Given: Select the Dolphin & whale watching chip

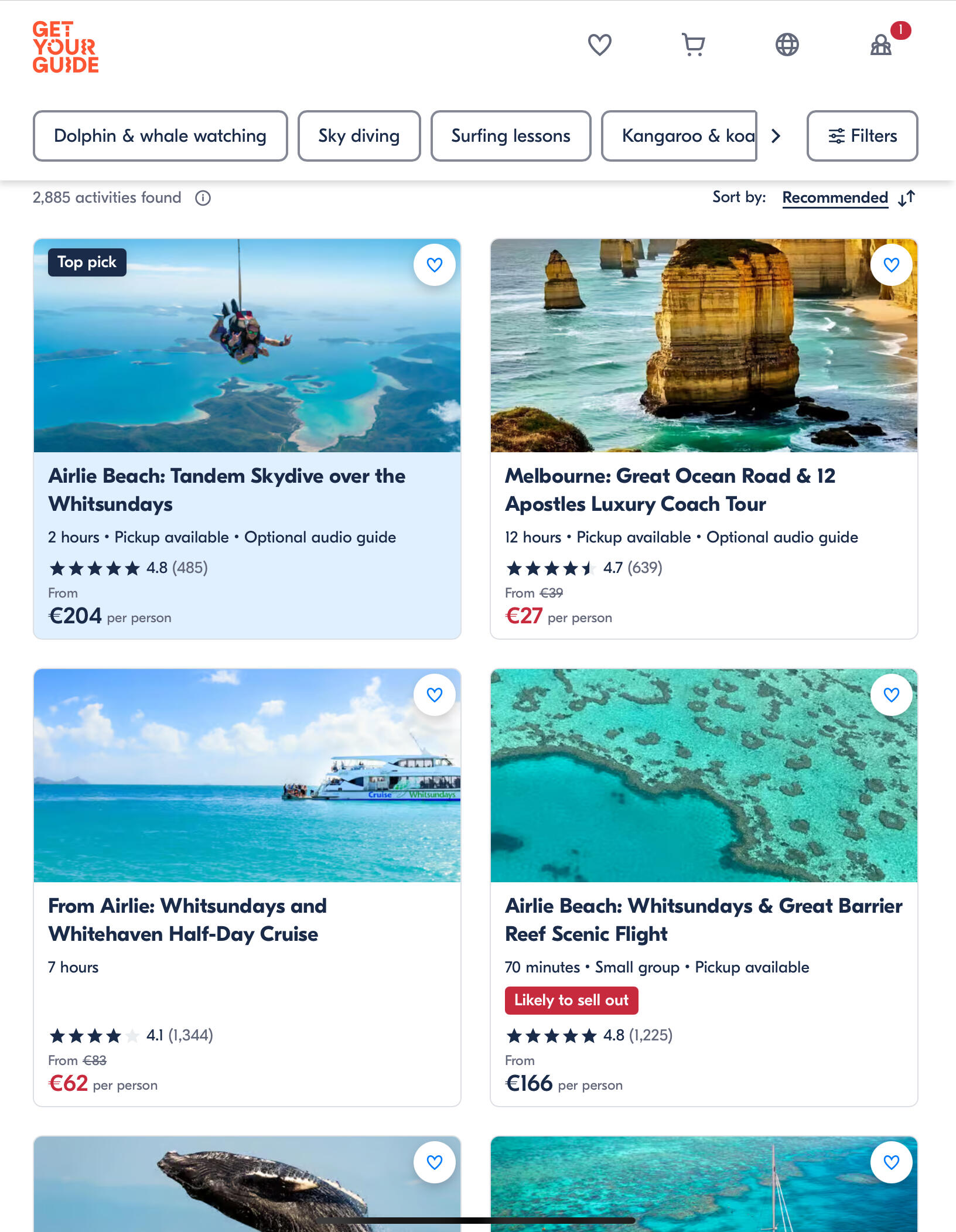Looking at the screenshot, I should tap(160, 136).
